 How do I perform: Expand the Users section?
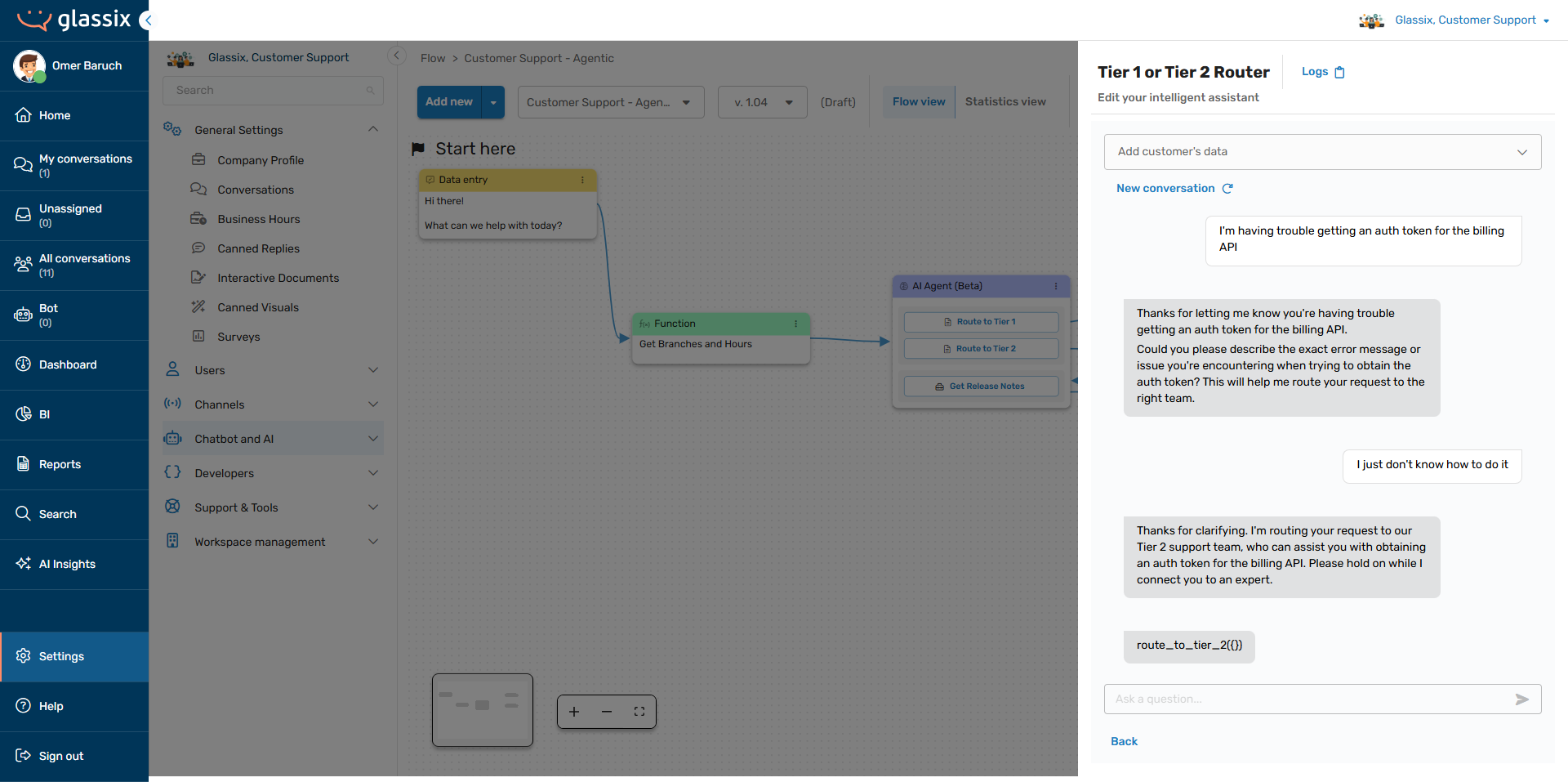pos(373,370)
